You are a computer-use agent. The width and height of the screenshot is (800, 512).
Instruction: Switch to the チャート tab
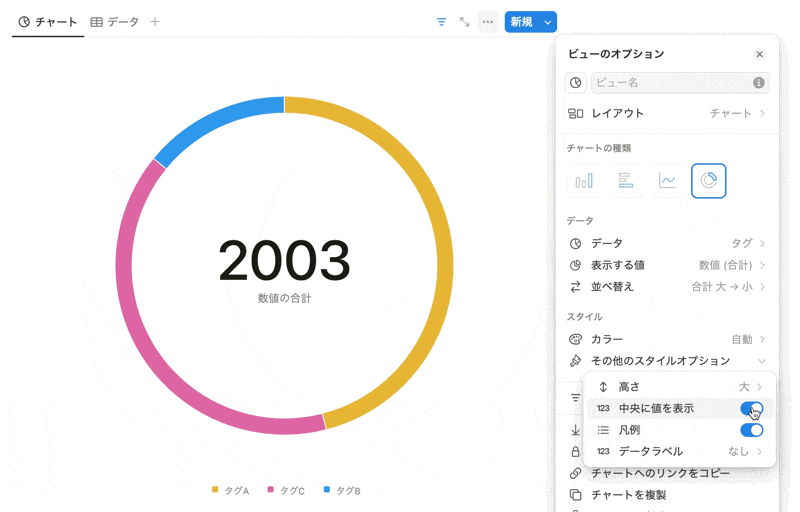click(48, 22)
